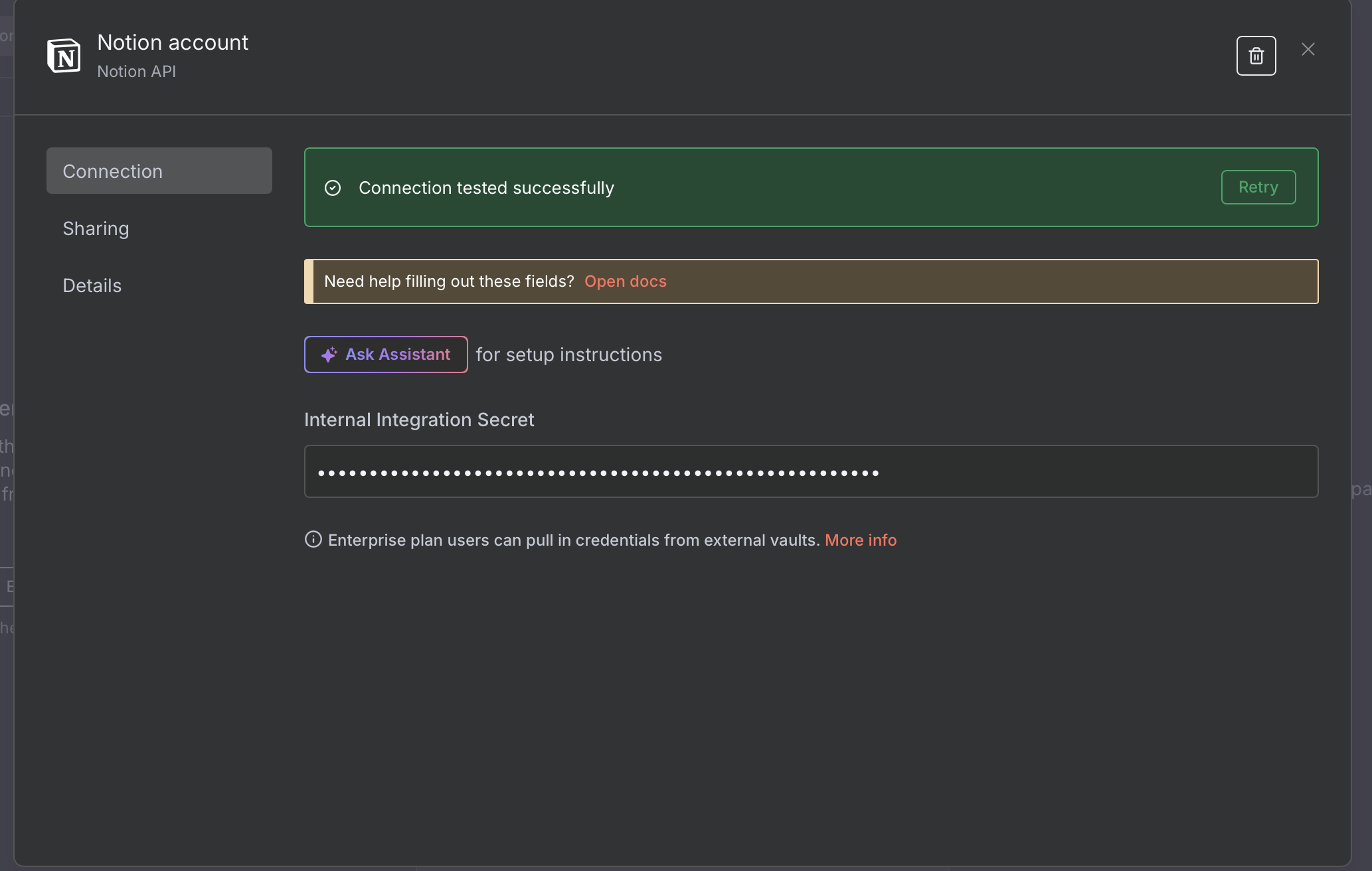Click the trash delete credential icon
Viewport: 1372px width, 871px height.
coord(1256,56)
